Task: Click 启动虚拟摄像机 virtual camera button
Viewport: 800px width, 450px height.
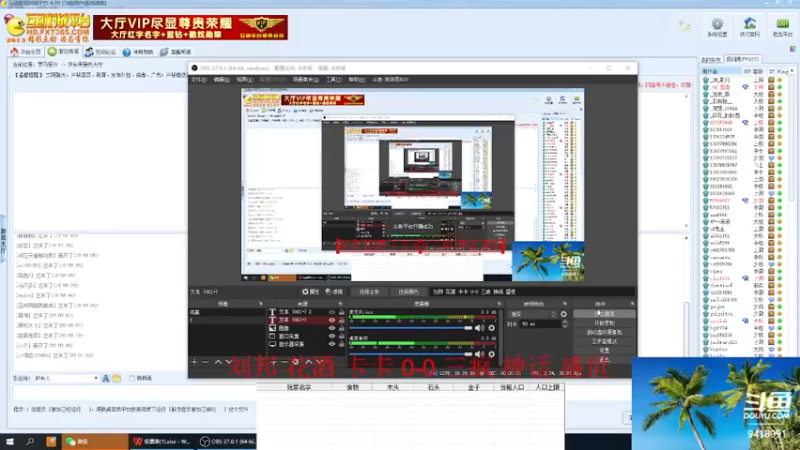Action: [x=604, y=332]
